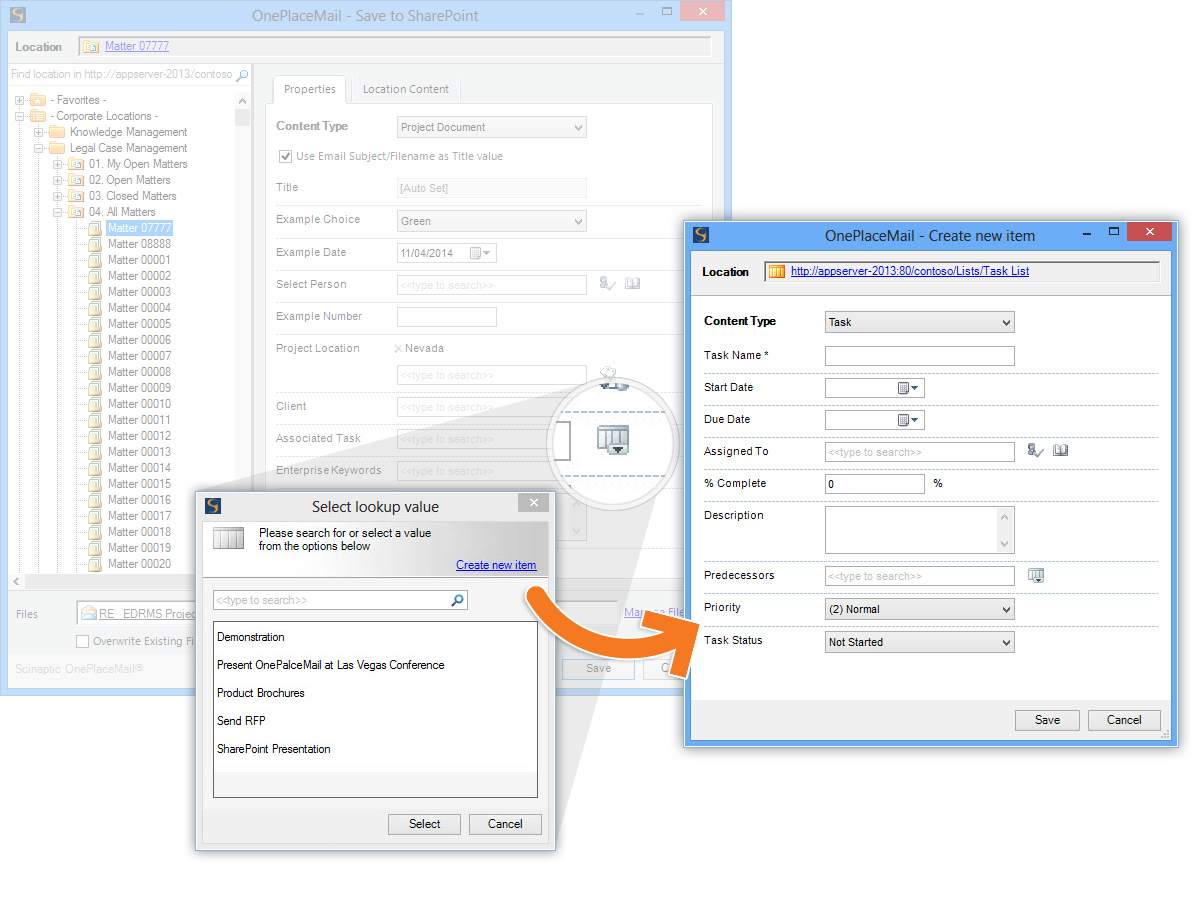This screenshot has width=1200, height=900.
Task: Click the search magnifier in the Find location box
Action: (241, 75)
